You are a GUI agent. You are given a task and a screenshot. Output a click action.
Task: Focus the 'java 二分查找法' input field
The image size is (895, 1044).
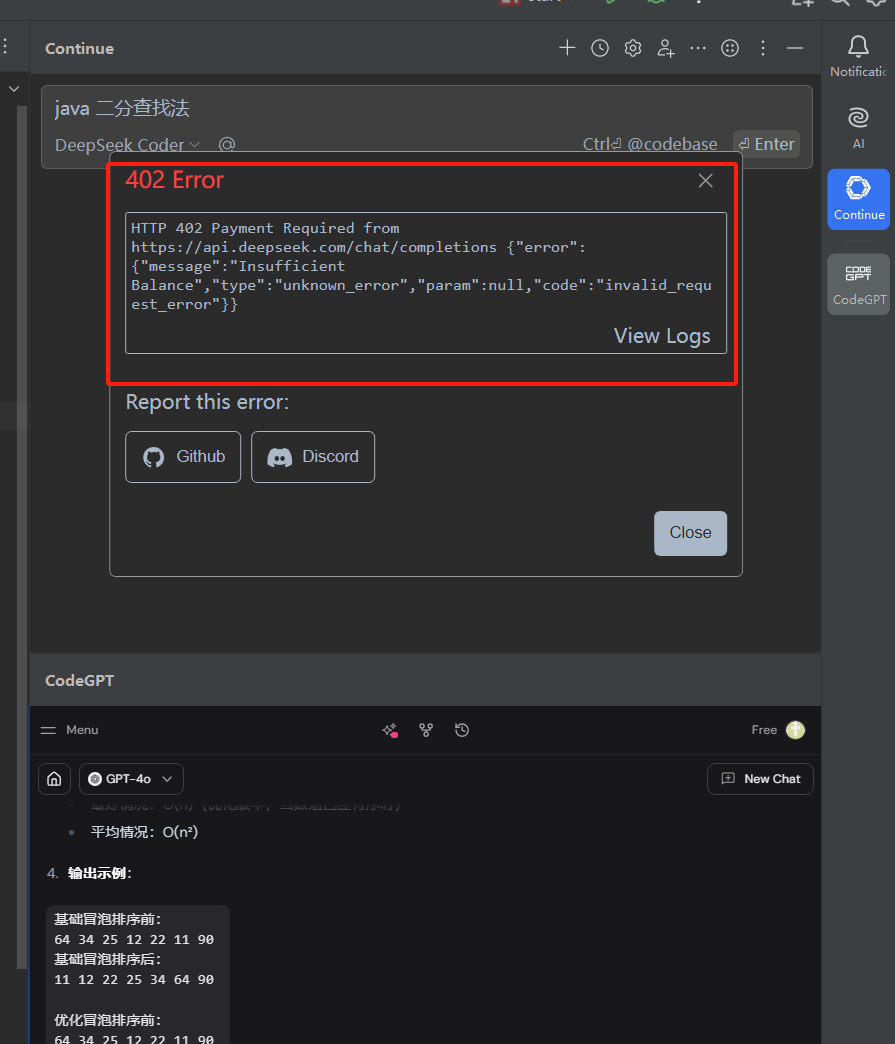426,109
